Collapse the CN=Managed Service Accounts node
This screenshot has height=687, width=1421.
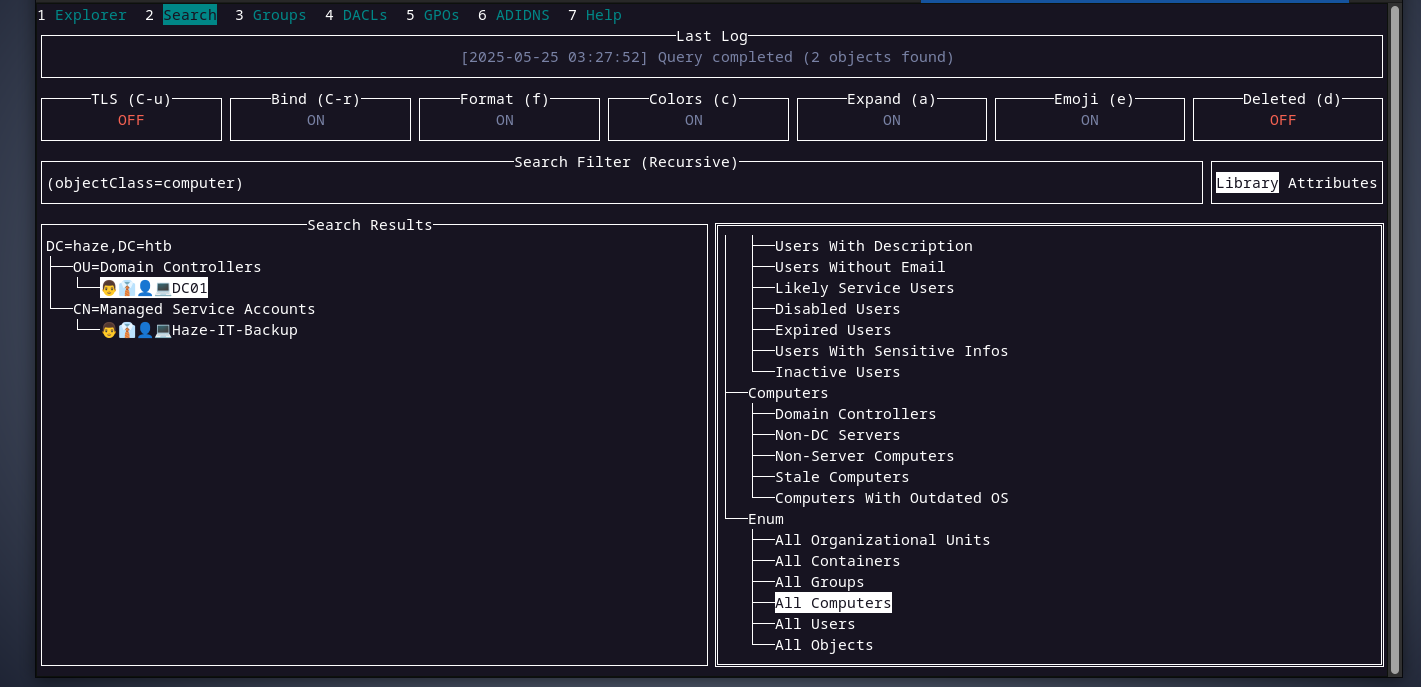click(x=193, y=309)
